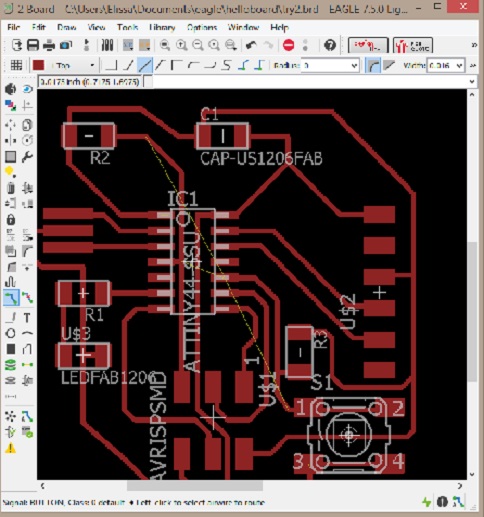Select the right-angle wire bend style
Viewport: 484px width, 517px height.
click(111, 65)
